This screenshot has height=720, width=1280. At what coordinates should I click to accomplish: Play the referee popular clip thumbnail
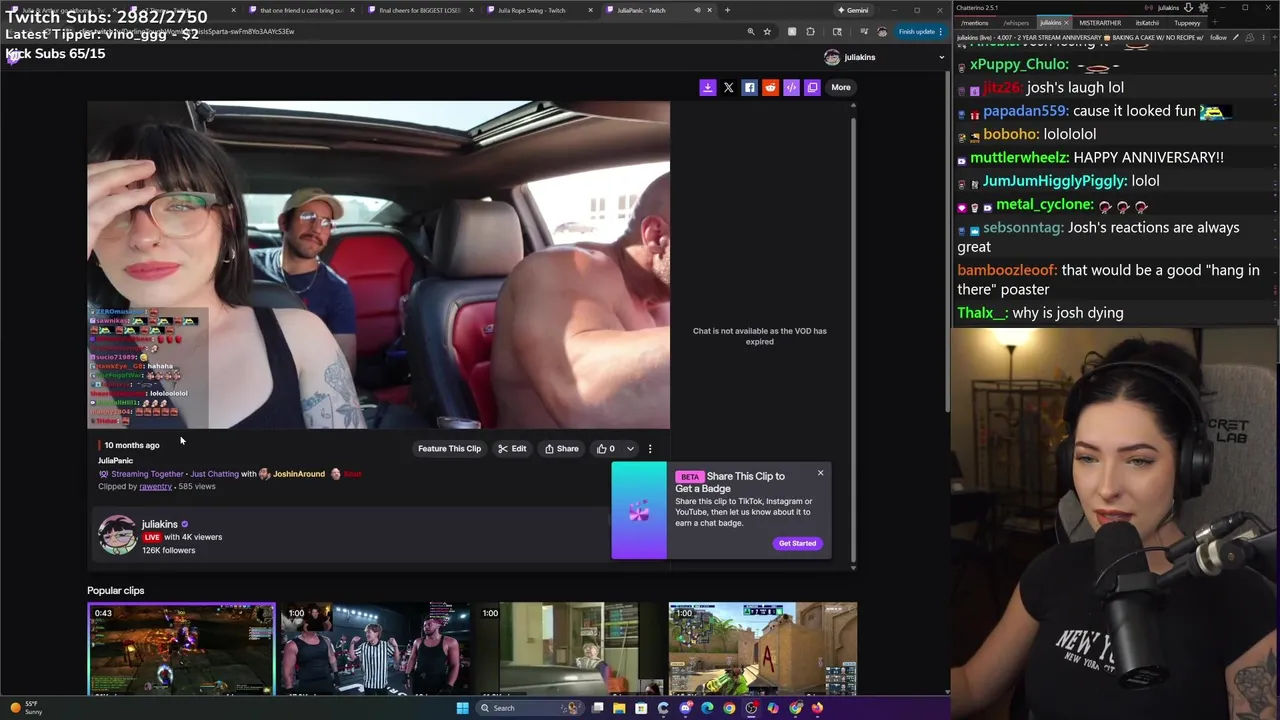pos(376,649)
